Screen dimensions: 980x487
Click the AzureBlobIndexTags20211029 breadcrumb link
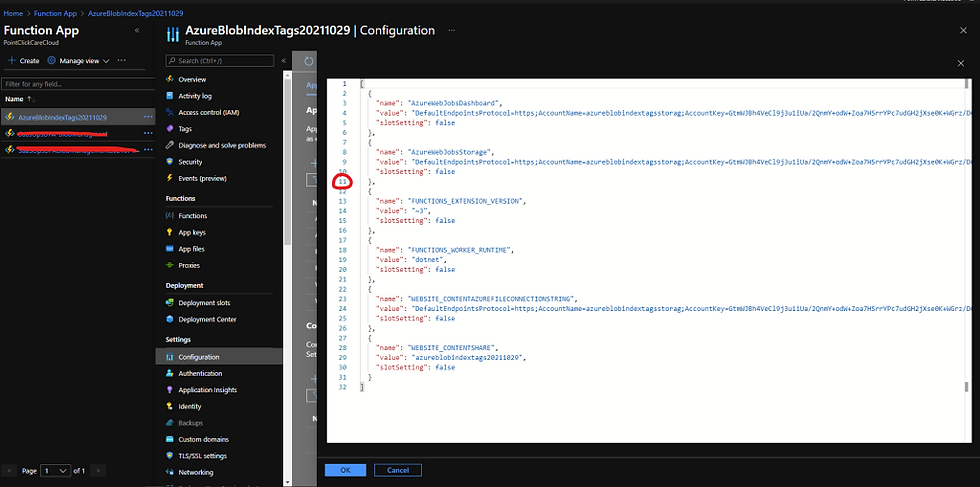coord(136,13)
